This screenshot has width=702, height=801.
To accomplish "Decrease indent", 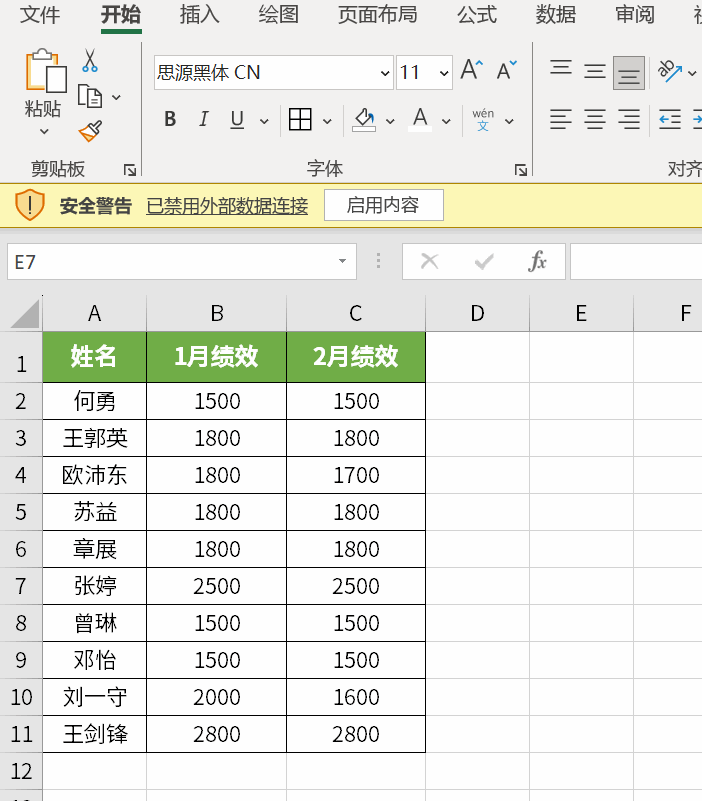I will click(x=670, y=119).
